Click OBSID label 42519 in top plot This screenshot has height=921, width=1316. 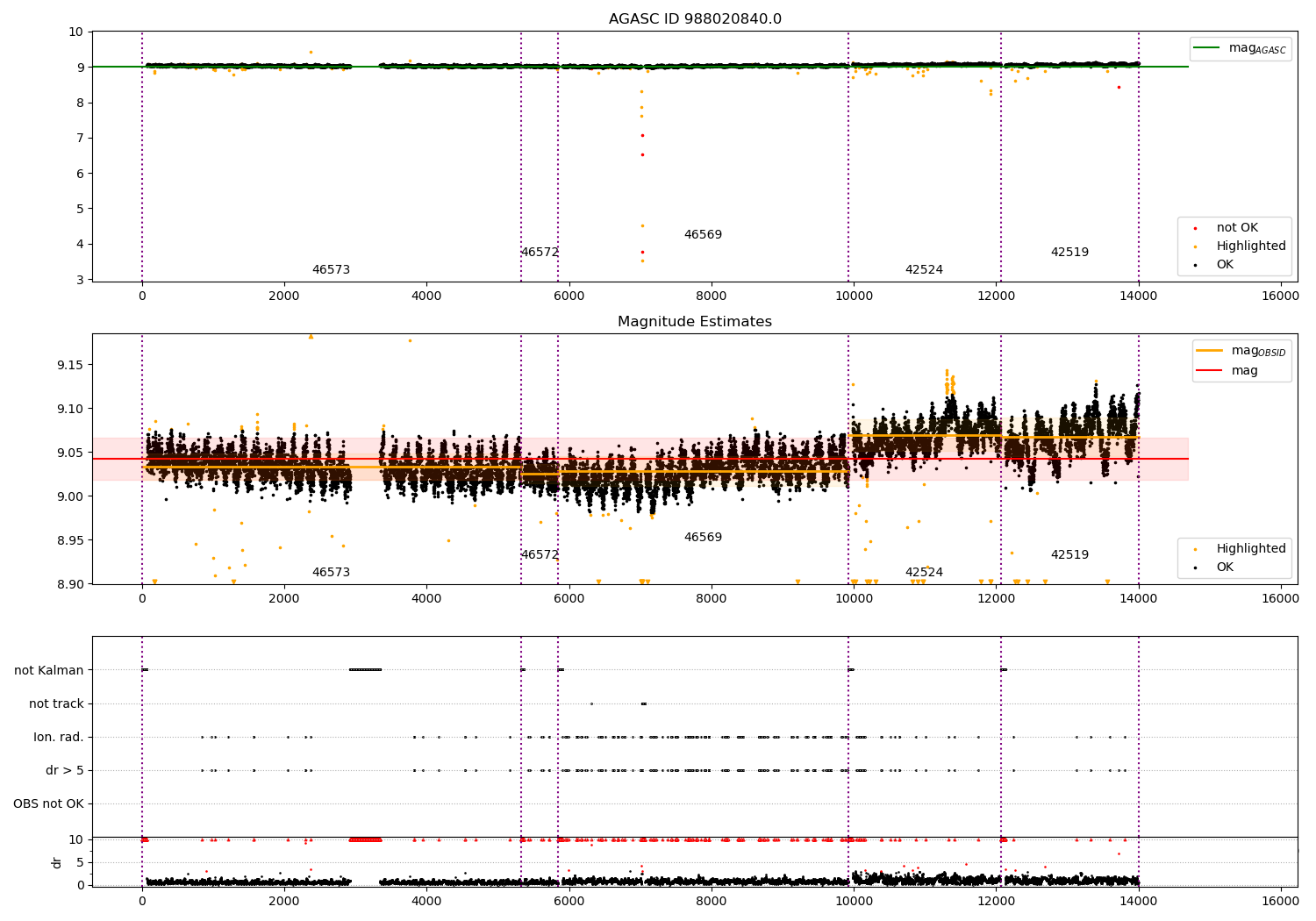pos(1069,253)
